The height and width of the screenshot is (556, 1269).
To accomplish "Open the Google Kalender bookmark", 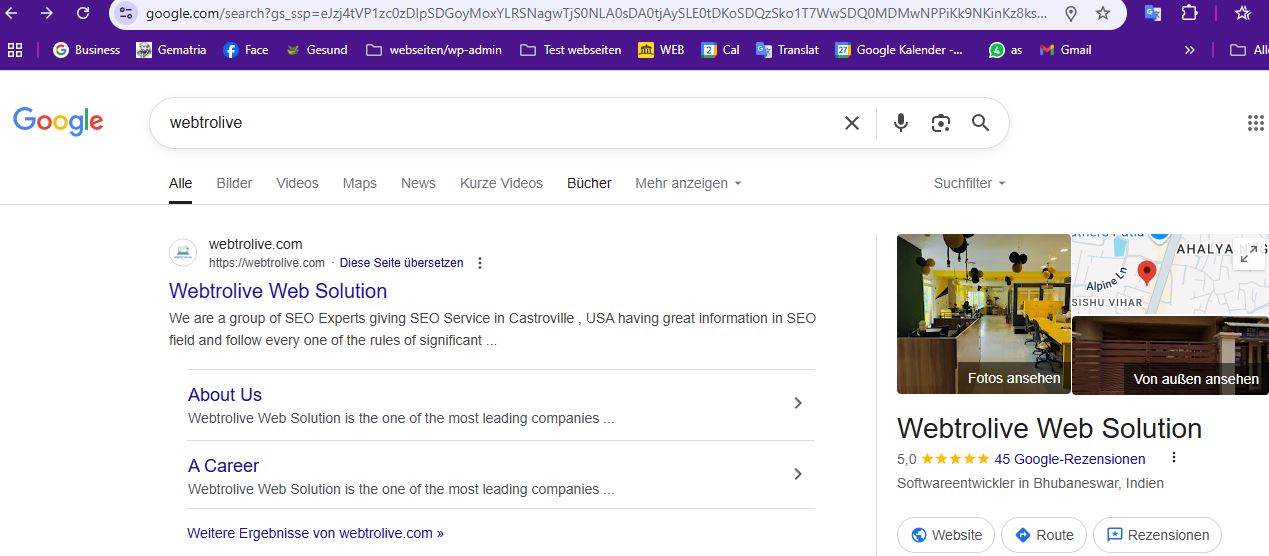I will (899, 50).
